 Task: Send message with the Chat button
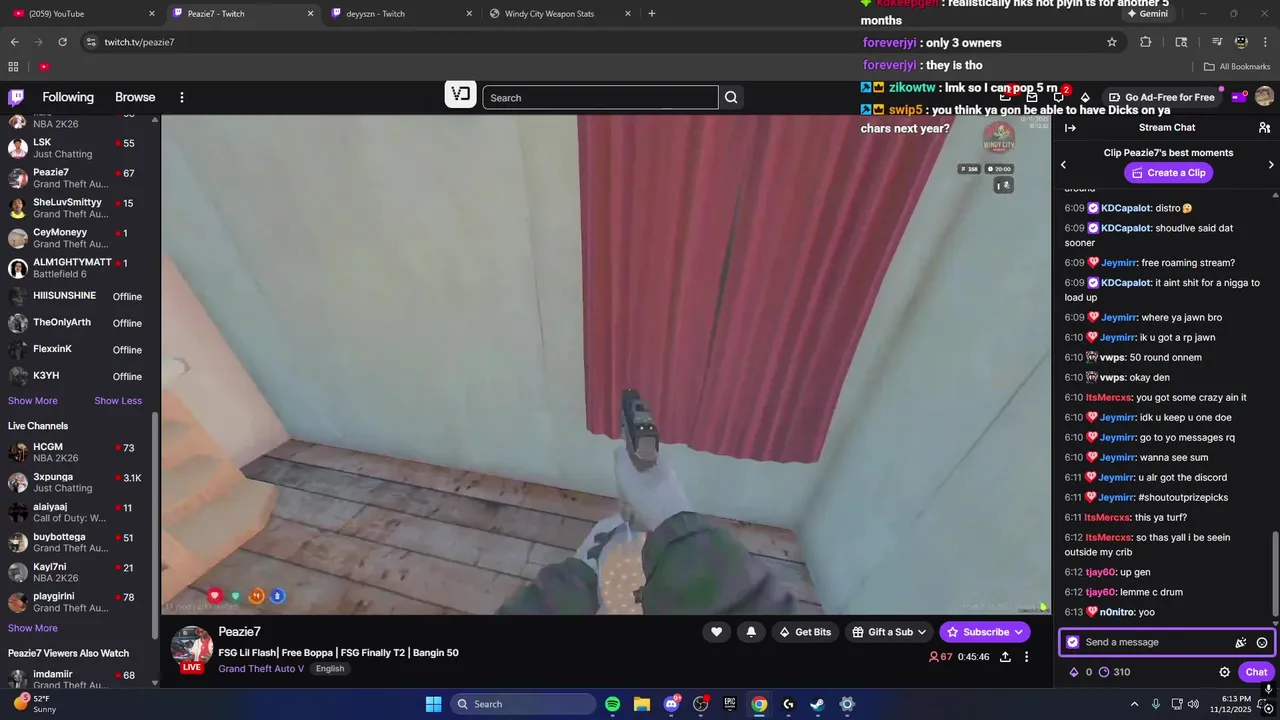[1256, 672]
